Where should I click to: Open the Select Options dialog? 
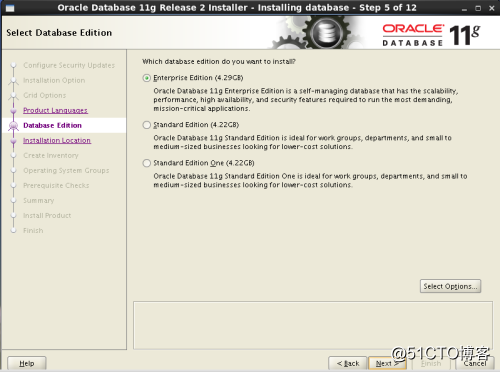tap(450, 286)
